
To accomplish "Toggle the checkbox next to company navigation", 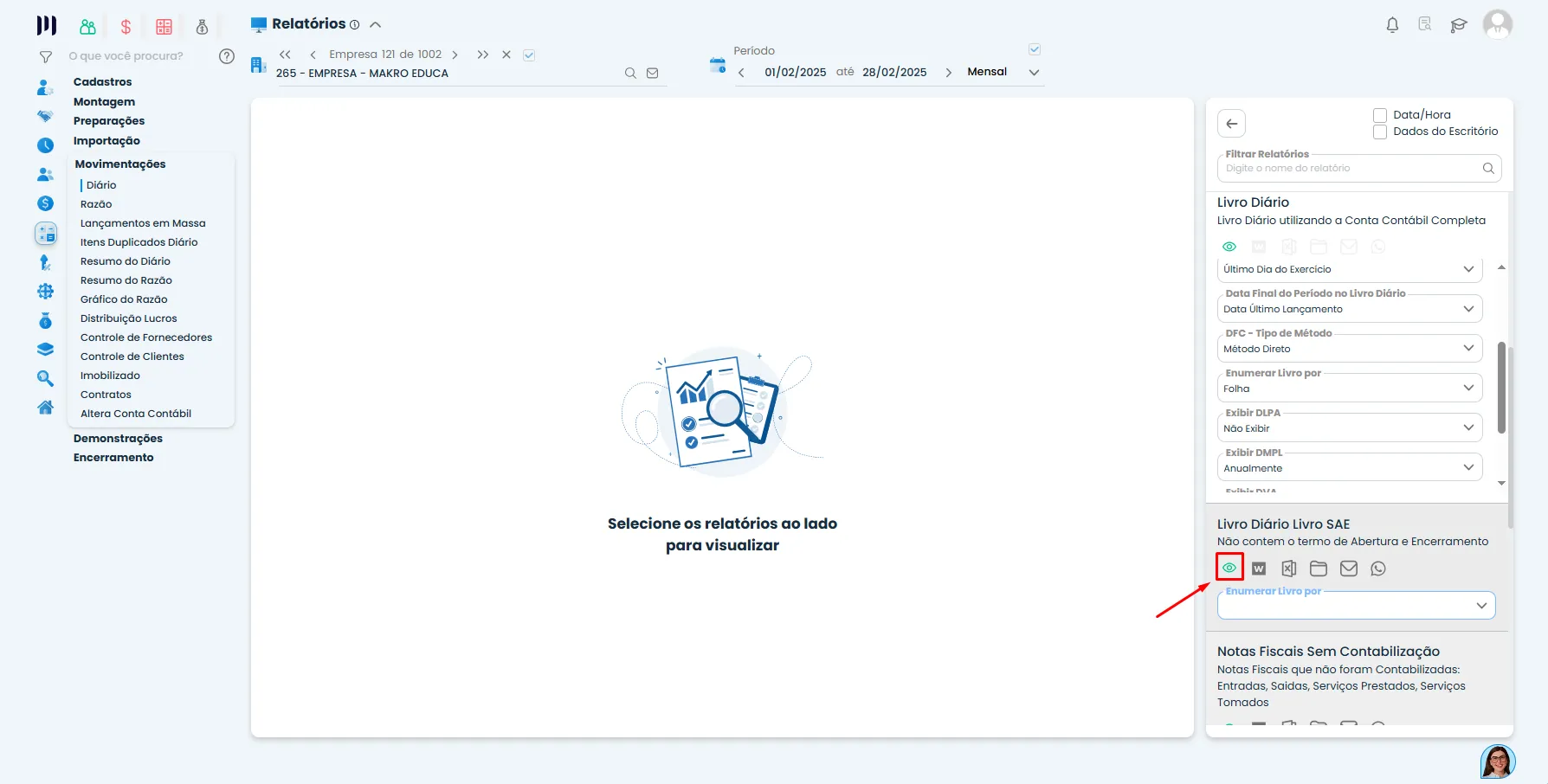I will coord(529,55).
